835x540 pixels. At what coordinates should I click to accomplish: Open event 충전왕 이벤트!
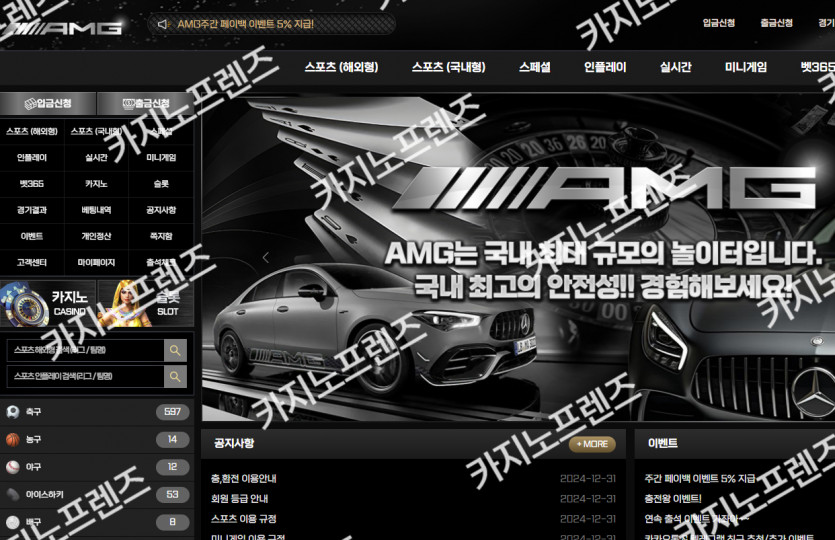[x=673, y=498]
